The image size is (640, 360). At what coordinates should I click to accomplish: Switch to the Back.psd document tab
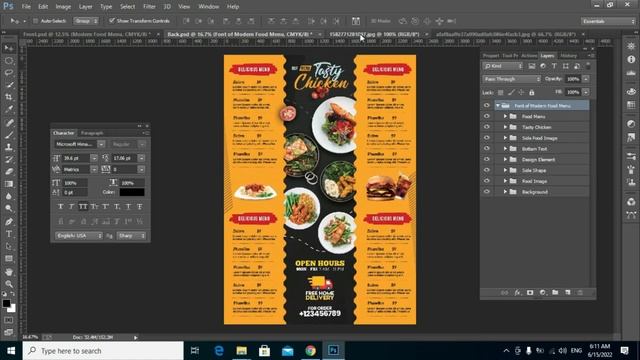240,34
